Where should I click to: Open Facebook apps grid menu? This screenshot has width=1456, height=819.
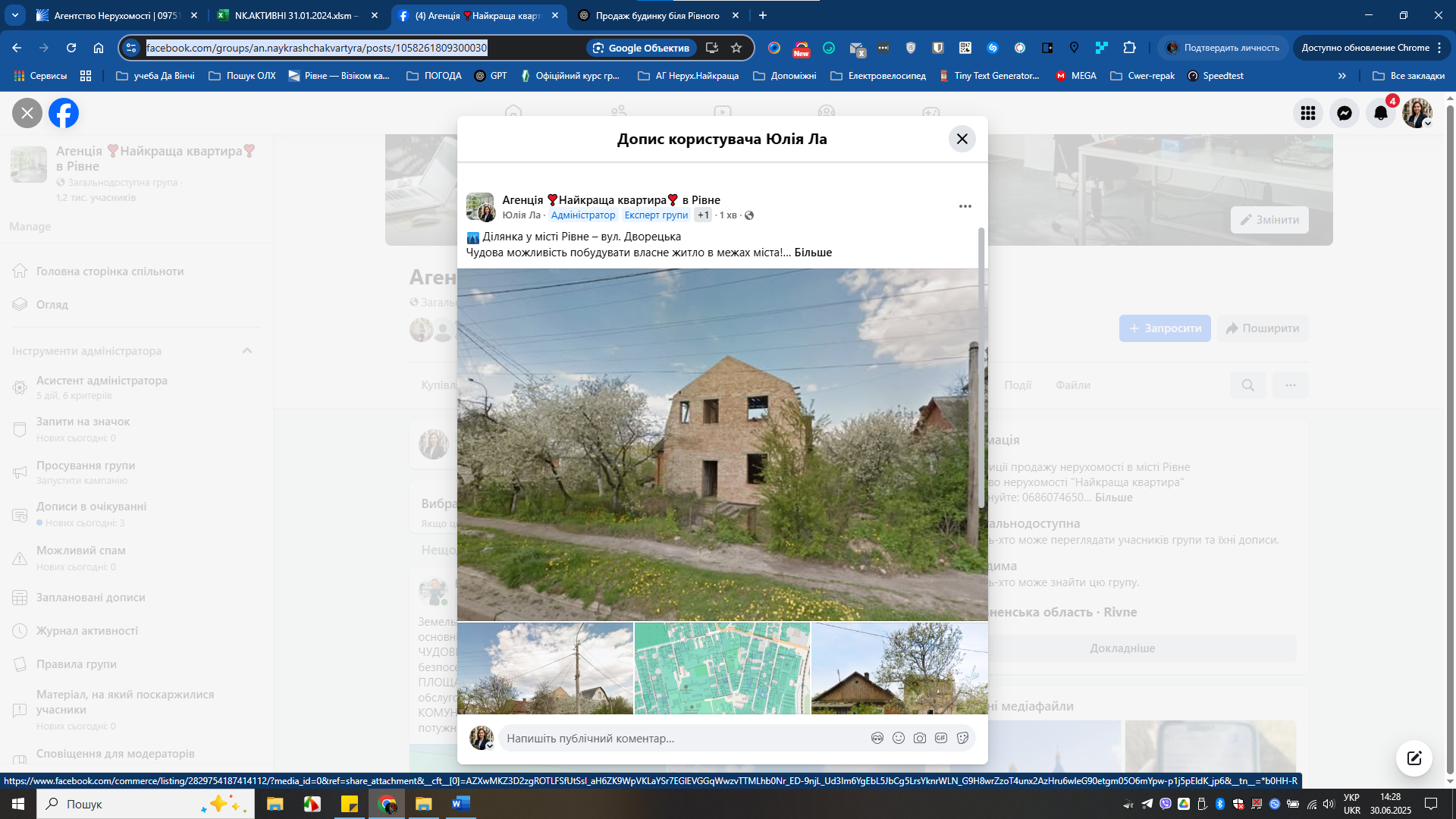click(1307, 114)
